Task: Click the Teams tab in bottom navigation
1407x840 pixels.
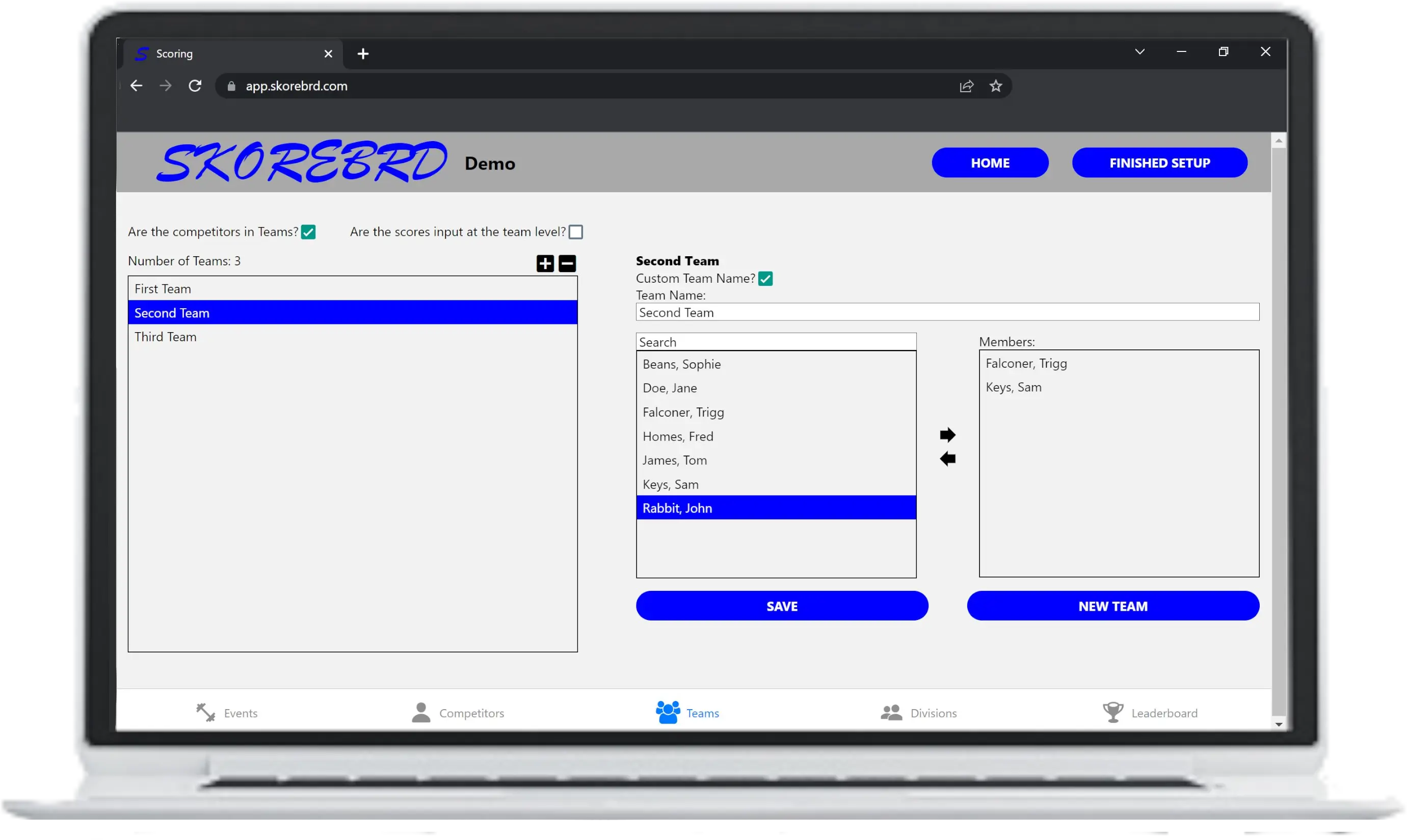Action: [688, 712]
